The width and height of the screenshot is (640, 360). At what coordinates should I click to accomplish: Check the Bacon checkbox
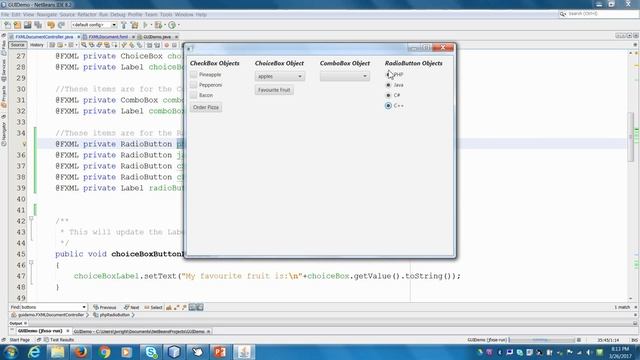(x=193, y=95)
